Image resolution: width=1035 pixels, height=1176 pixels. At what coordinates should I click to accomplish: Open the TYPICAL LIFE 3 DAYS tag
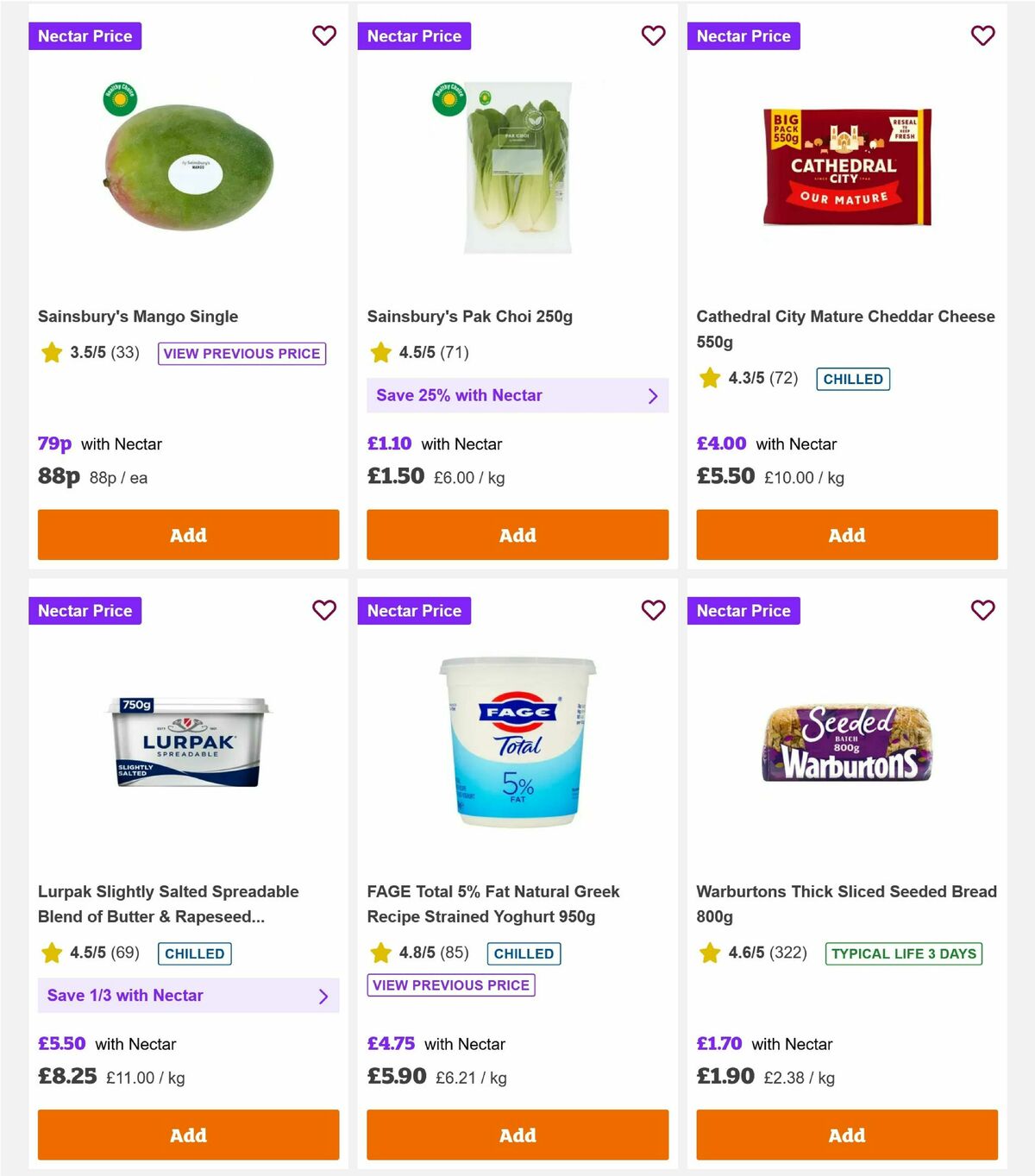pyautogui.click(x=902, y=953)
